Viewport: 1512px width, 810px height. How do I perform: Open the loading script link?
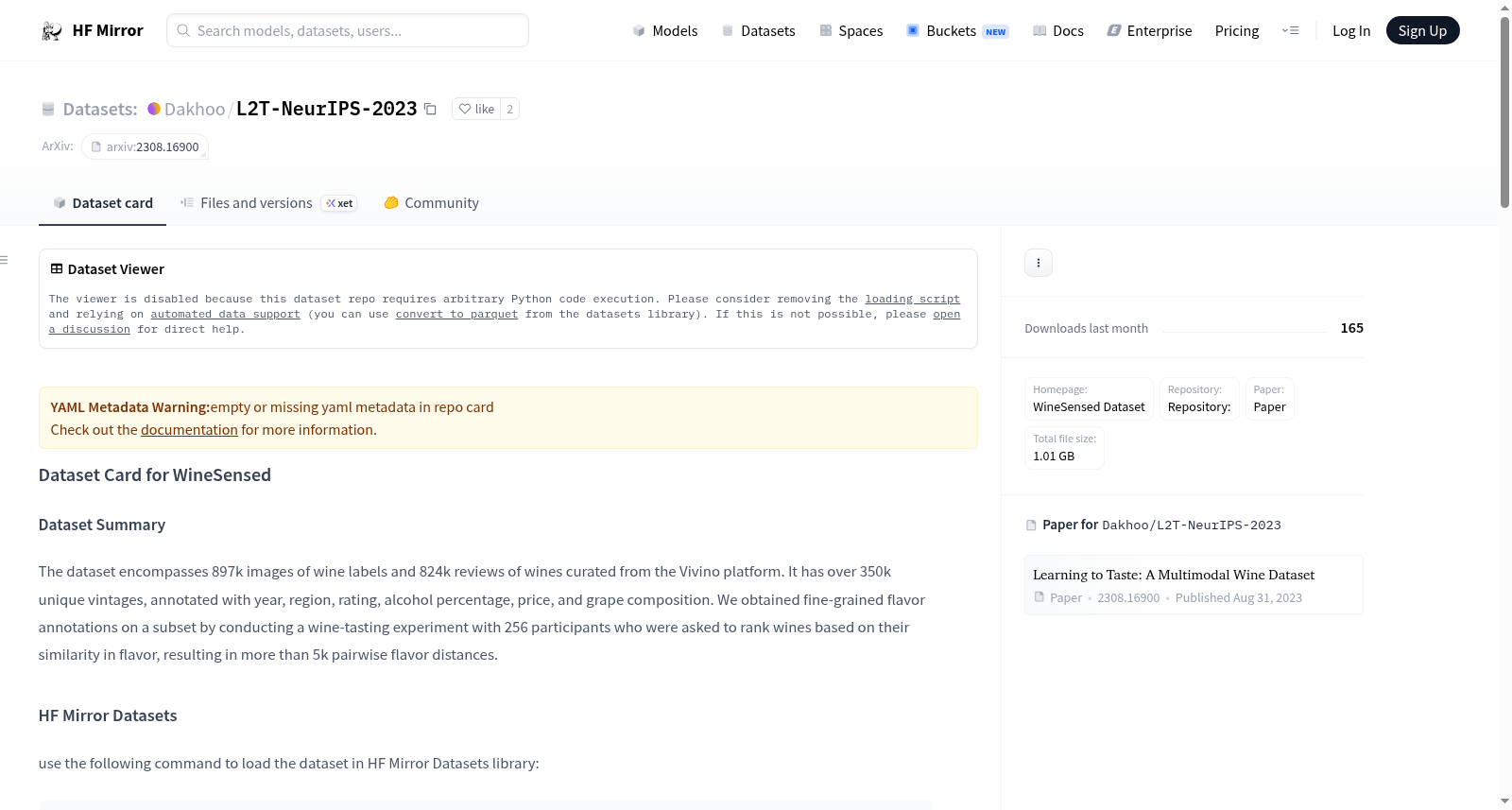coord(913,299)
